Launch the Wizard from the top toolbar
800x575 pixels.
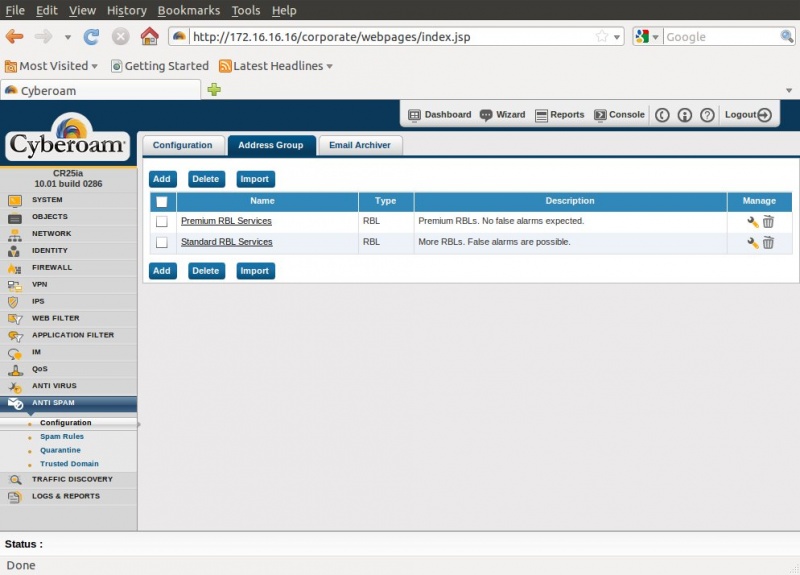502,115
